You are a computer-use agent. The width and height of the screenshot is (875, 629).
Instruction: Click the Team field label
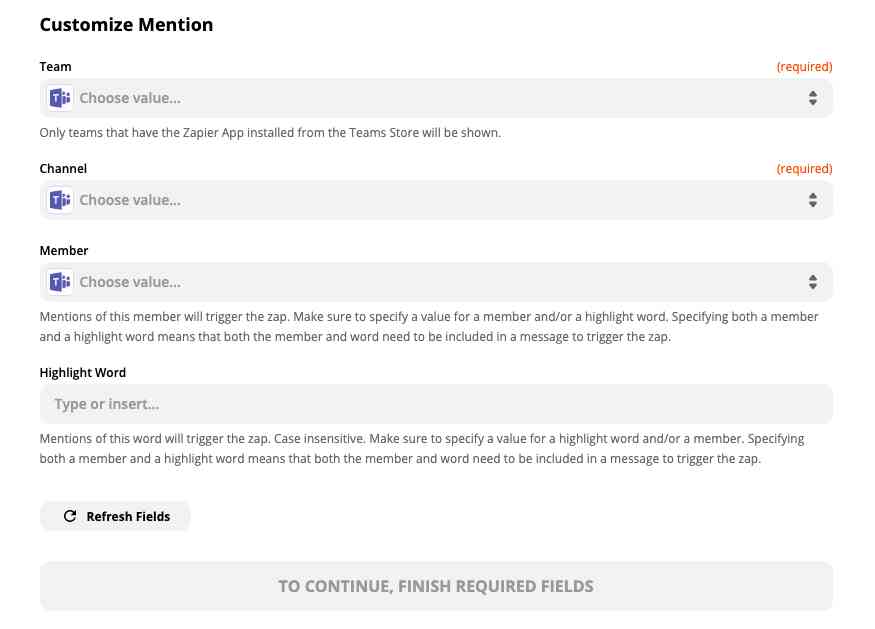click(x=55, y=66)
